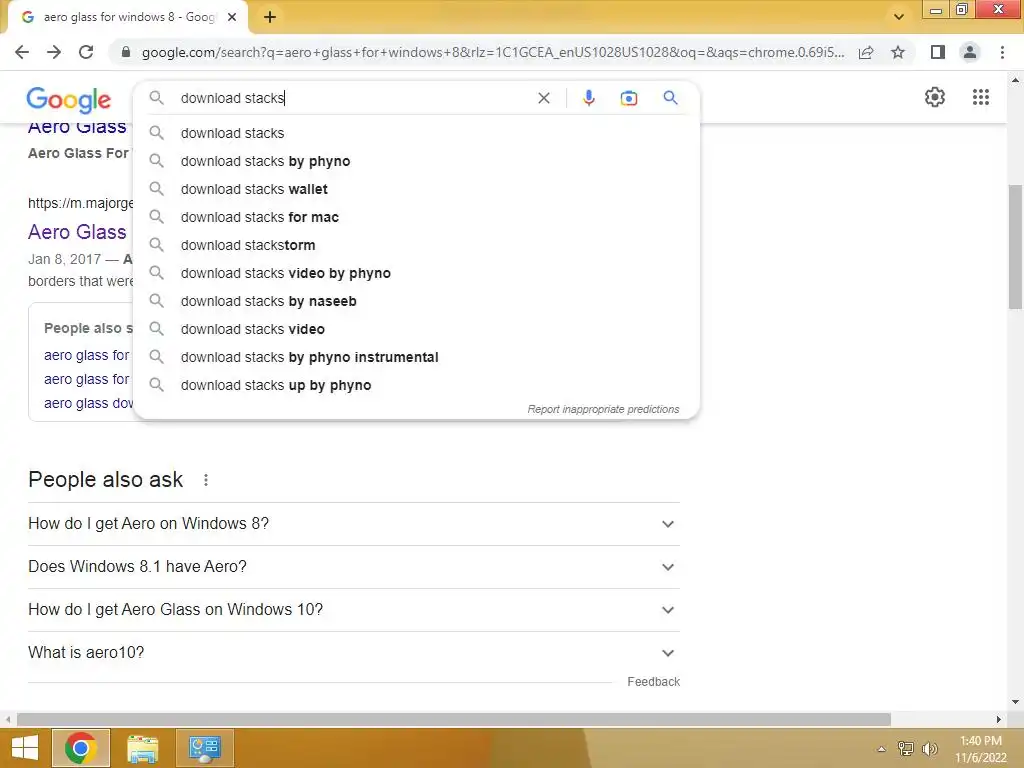The height and width of the screenshot is (768, 1024).
Task: Bookmark this page with the star icon
Action: 898,52
